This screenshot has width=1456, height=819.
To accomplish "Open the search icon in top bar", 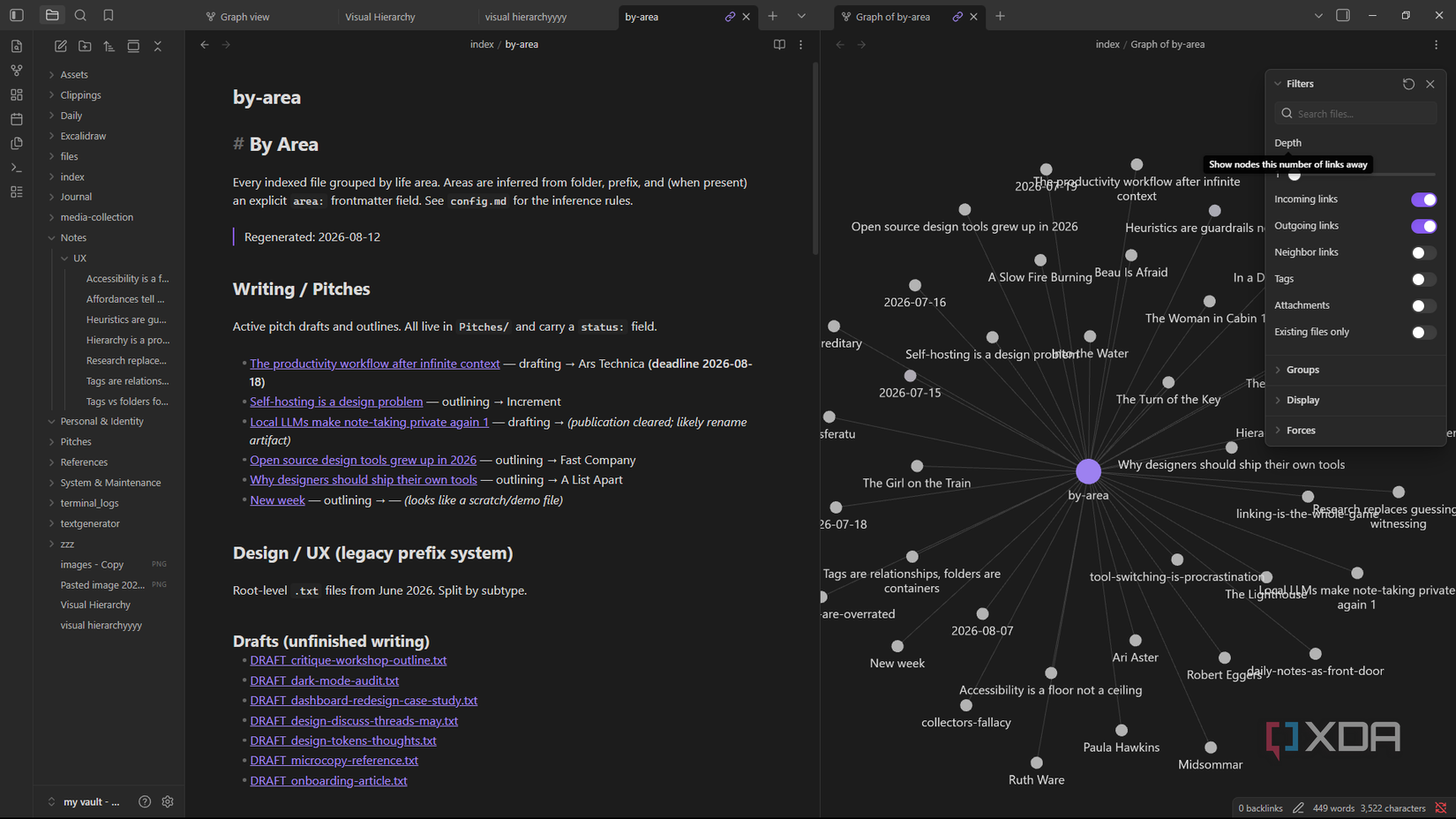I will (80, 16).
